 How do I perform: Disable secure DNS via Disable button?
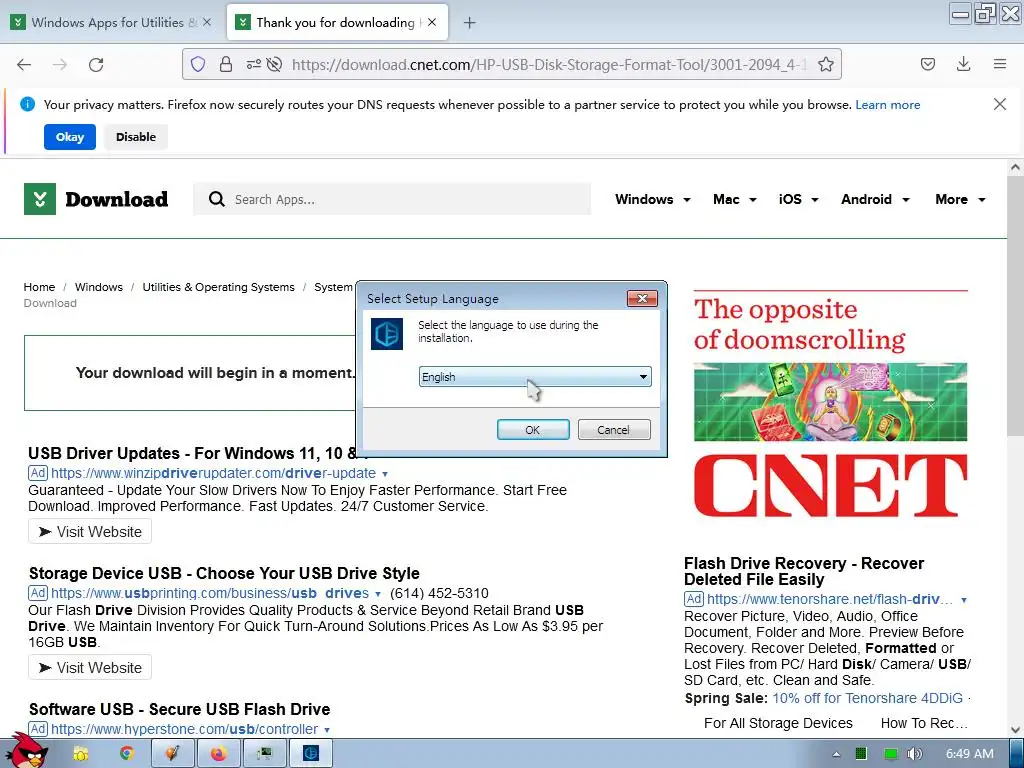(136, 137)
